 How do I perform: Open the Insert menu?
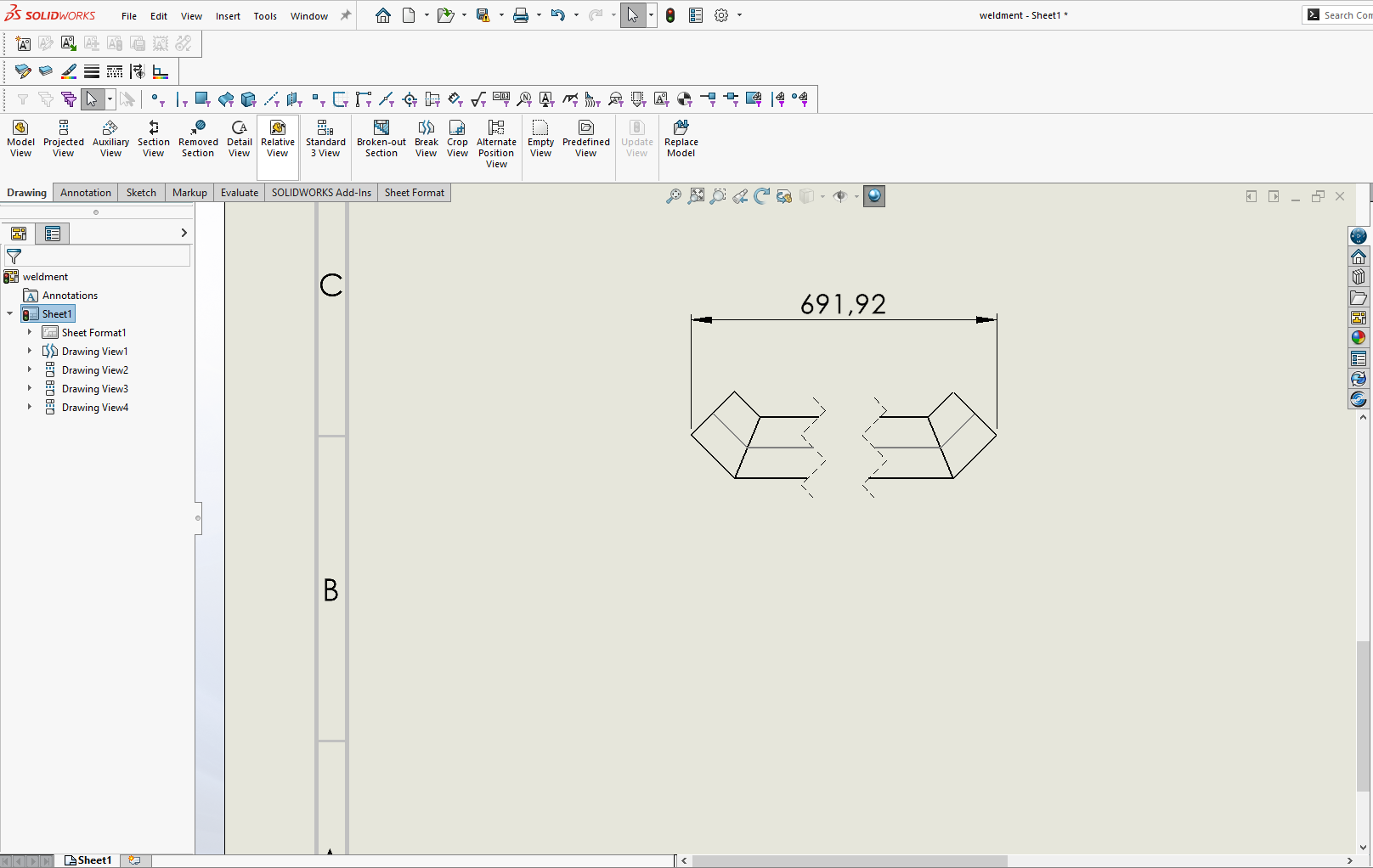click(x=228, y=16)
